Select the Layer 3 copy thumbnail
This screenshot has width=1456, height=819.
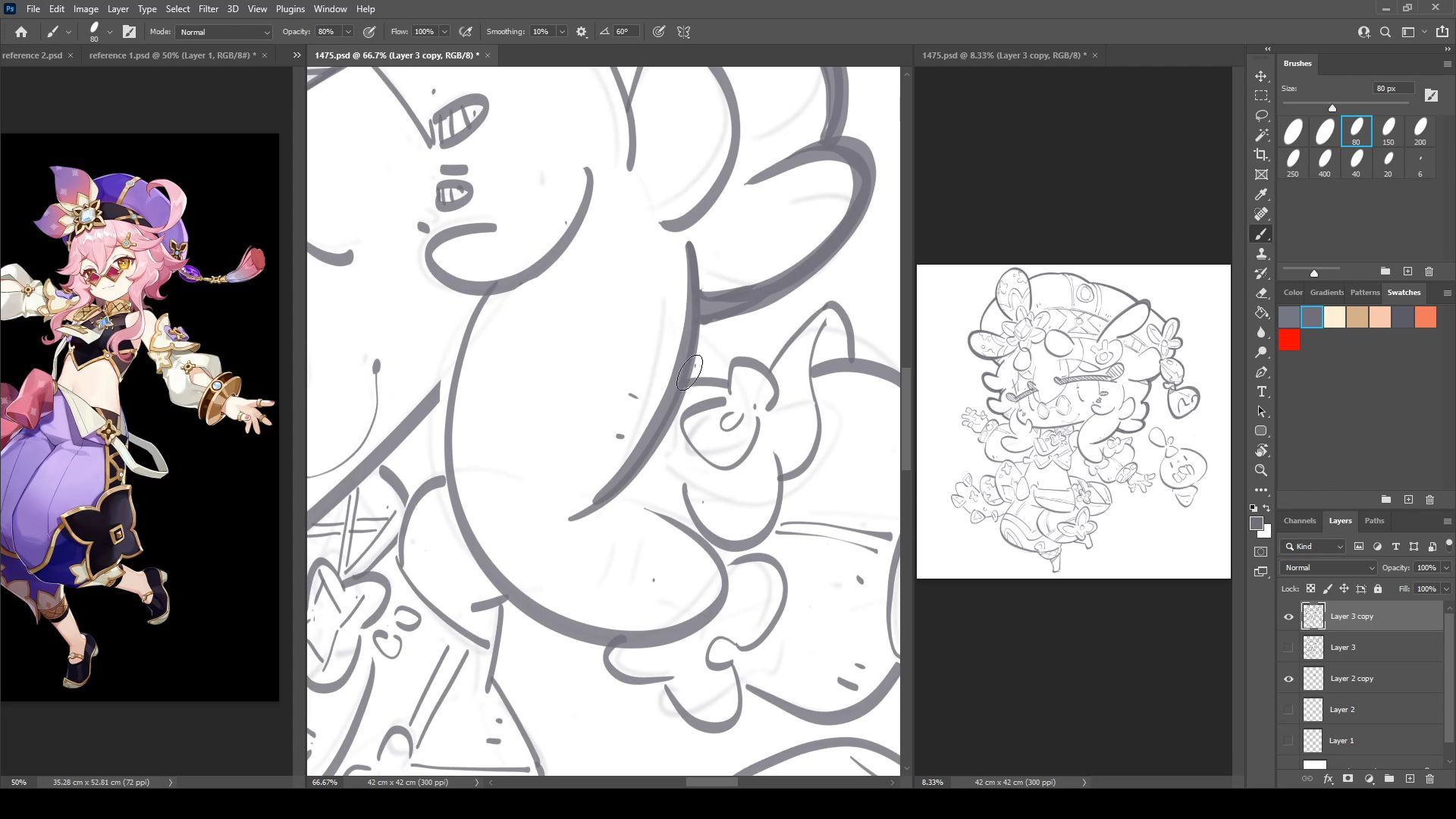pyautogui.click(x=1313, y=617)
